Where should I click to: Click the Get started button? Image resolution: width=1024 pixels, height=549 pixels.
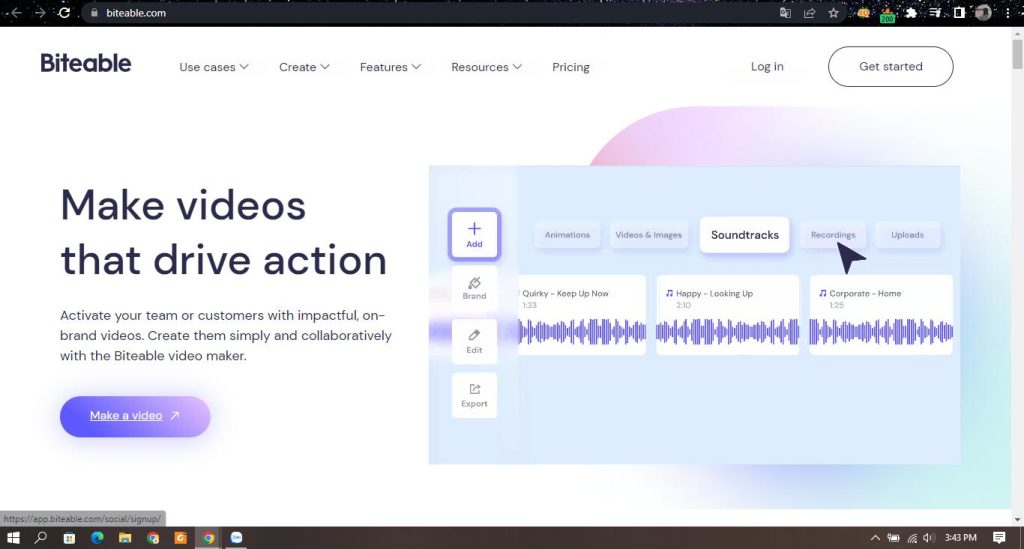point(891,67)
